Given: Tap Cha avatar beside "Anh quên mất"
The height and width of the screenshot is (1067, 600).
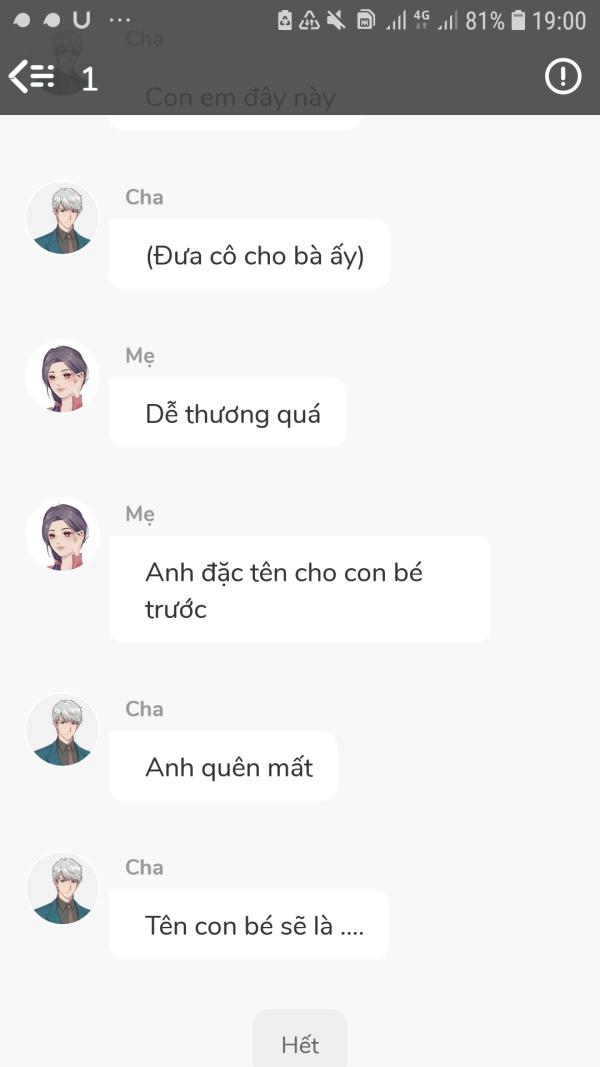Looking at the screenshot, I should (x=62, y=731).
